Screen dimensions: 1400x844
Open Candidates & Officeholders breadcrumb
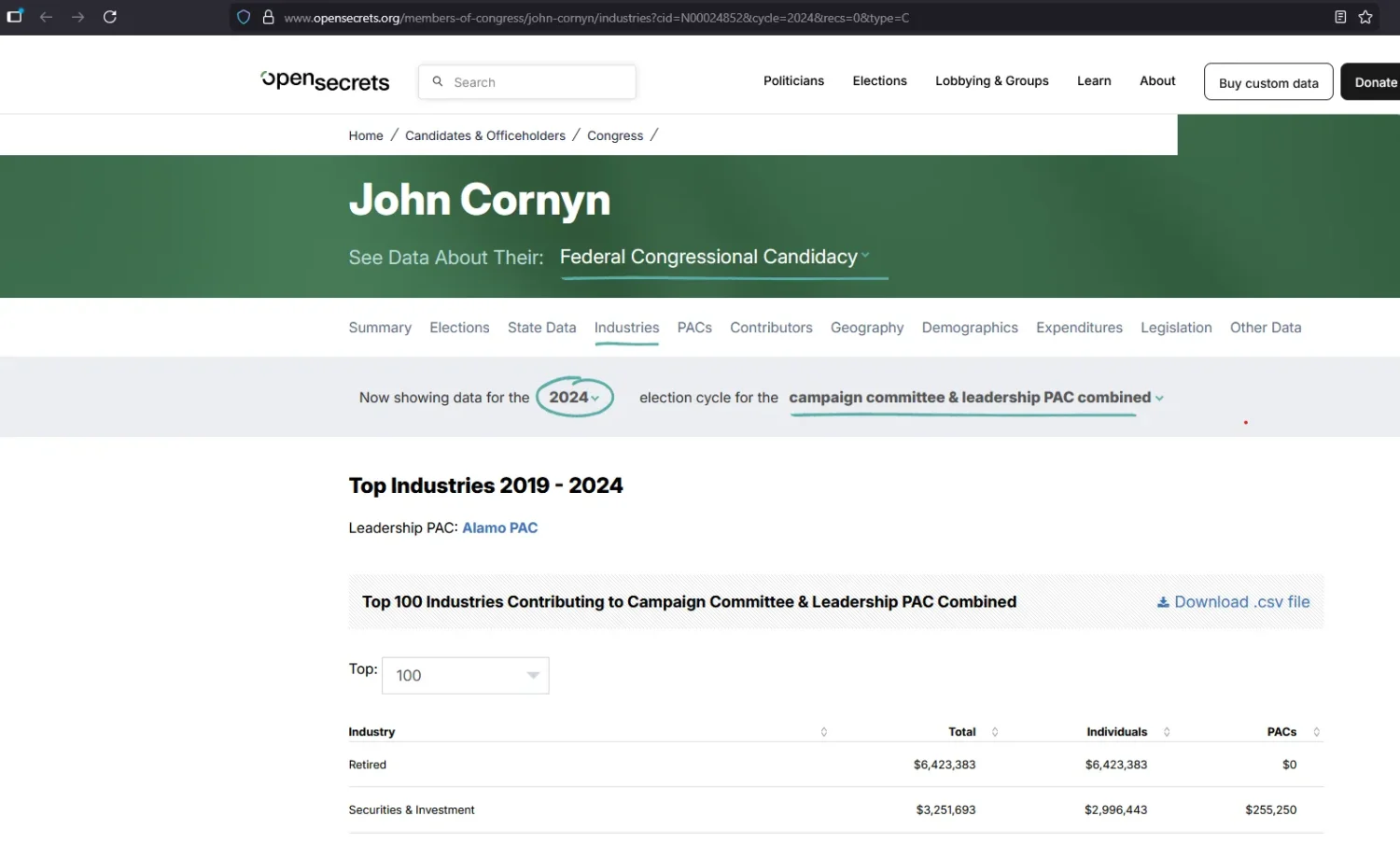click(485, 135)
